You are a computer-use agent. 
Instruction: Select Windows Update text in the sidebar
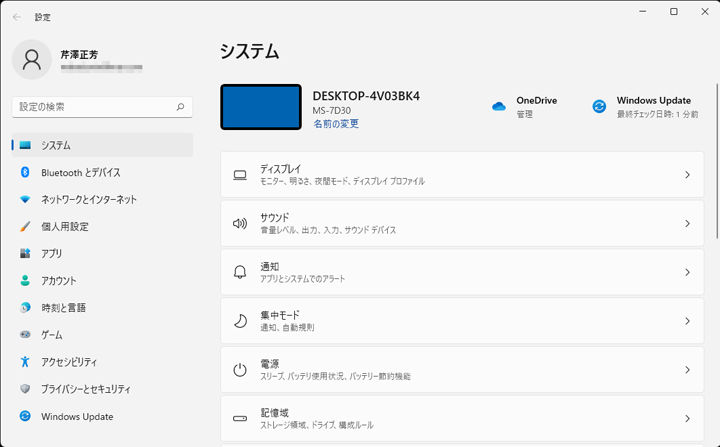click(x=77, y=416)
